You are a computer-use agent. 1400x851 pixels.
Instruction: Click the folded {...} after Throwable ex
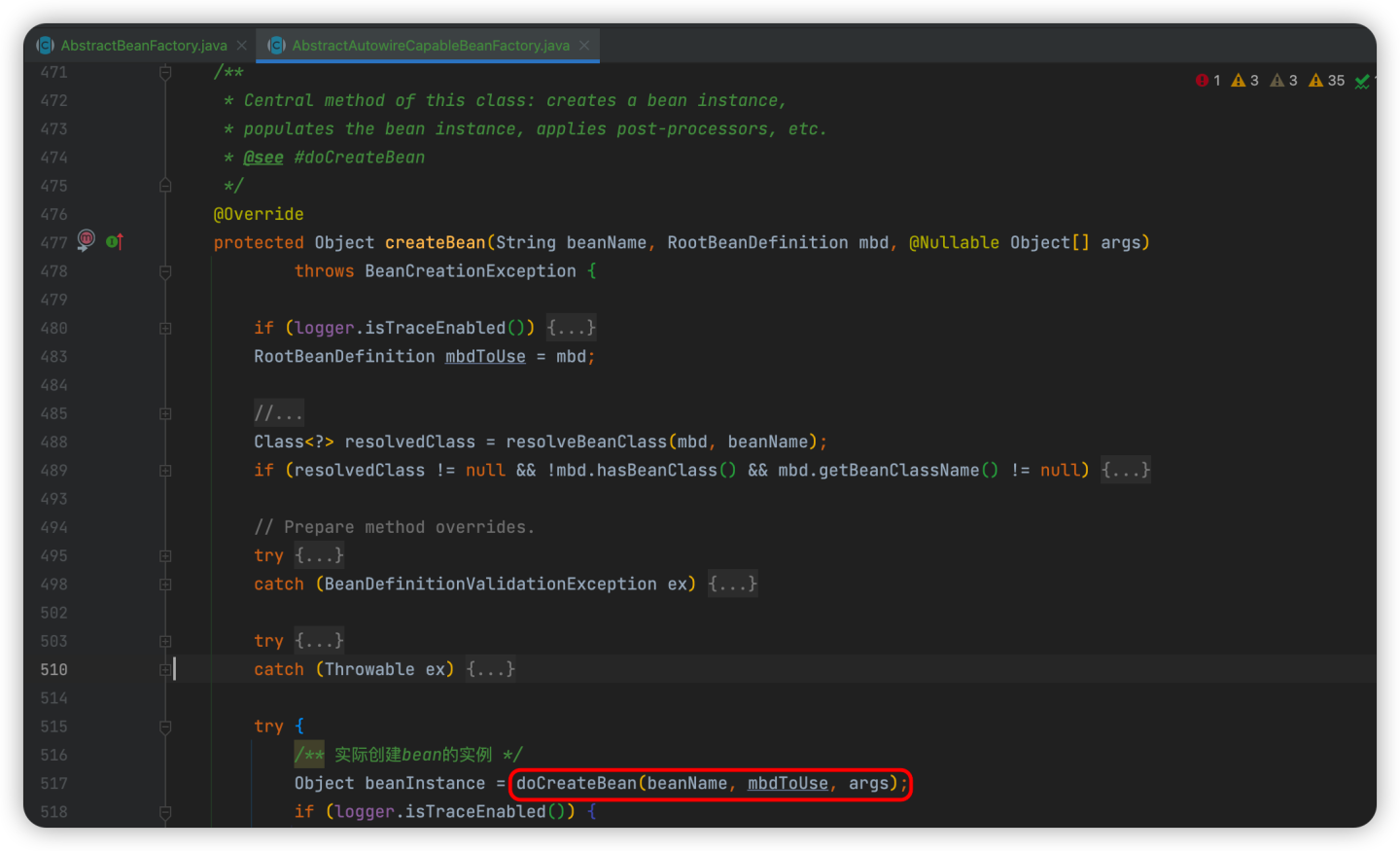(x=490, y=670)
